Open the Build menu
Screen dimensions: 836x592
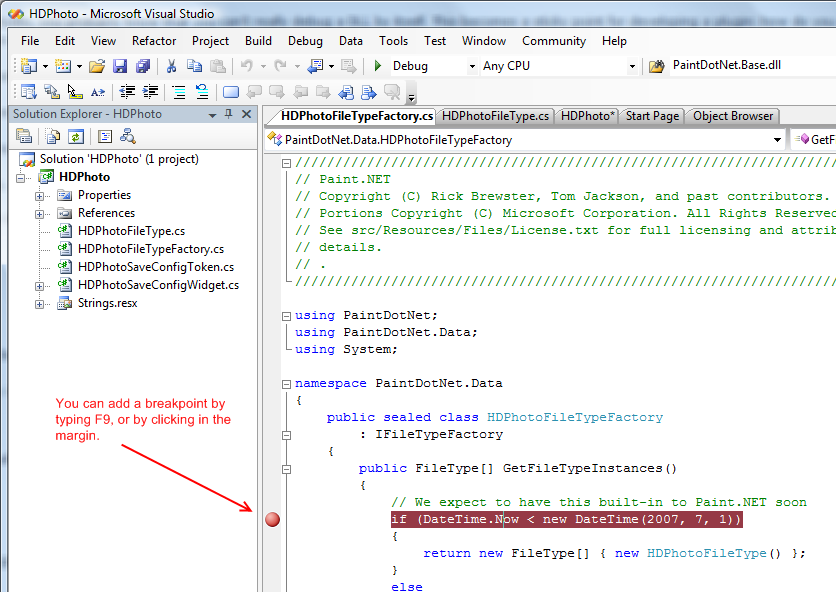tap(259, 41)
